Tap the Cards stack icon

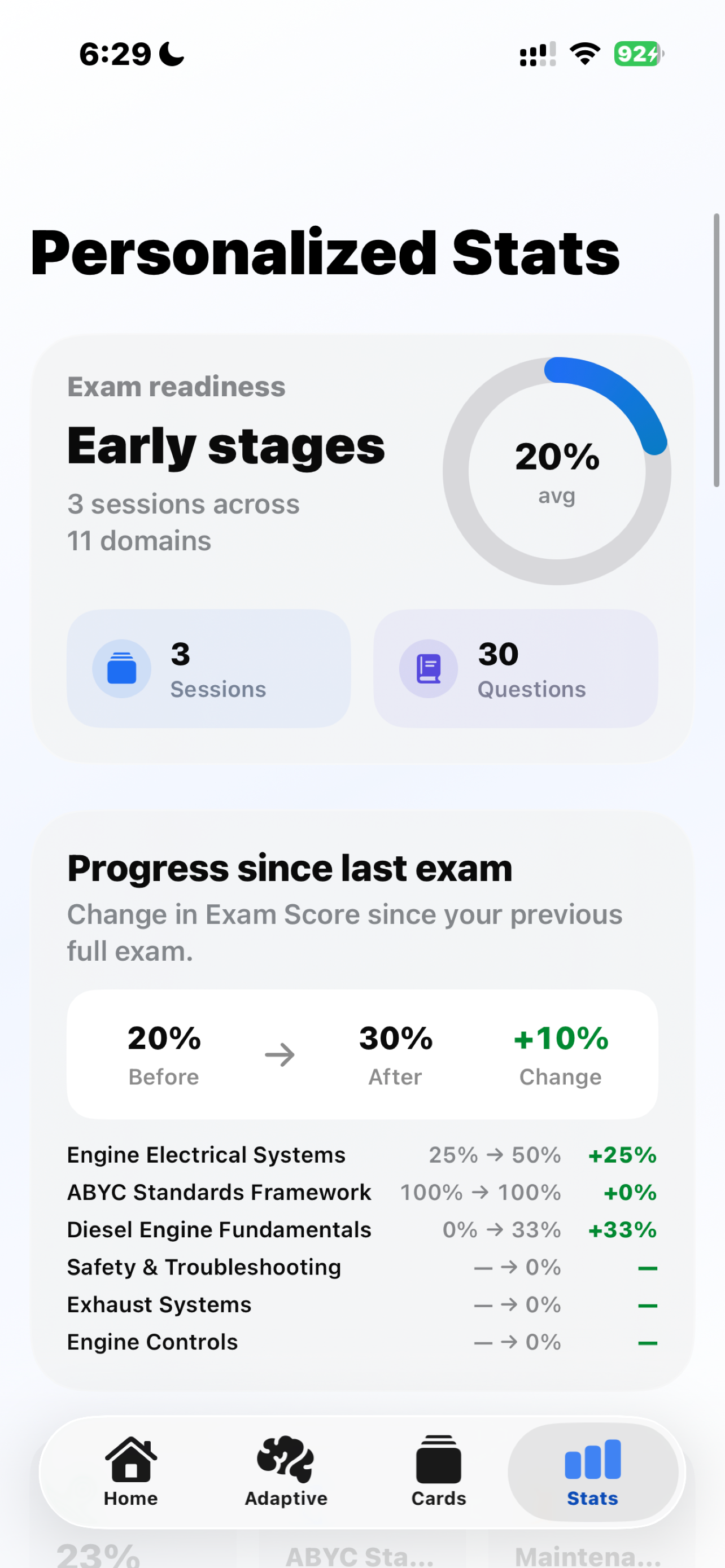tap(438, 1460)
